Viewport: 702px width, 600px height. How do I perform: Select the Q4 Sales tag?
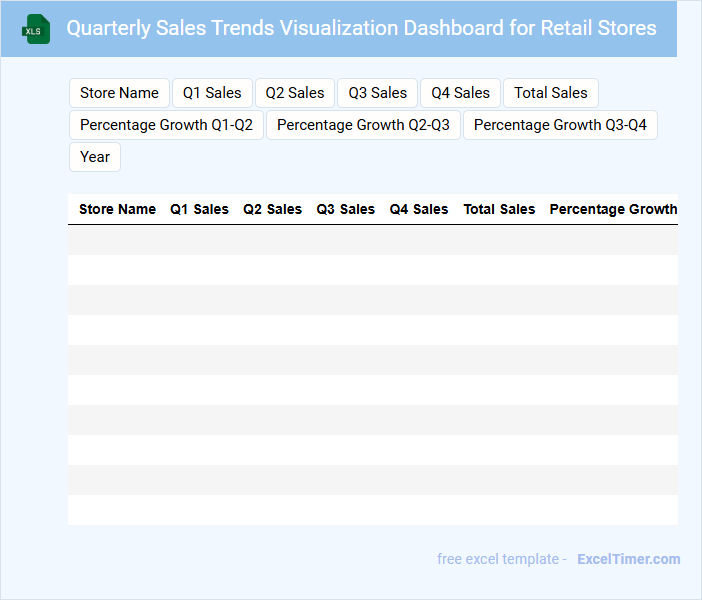(460, 93)
